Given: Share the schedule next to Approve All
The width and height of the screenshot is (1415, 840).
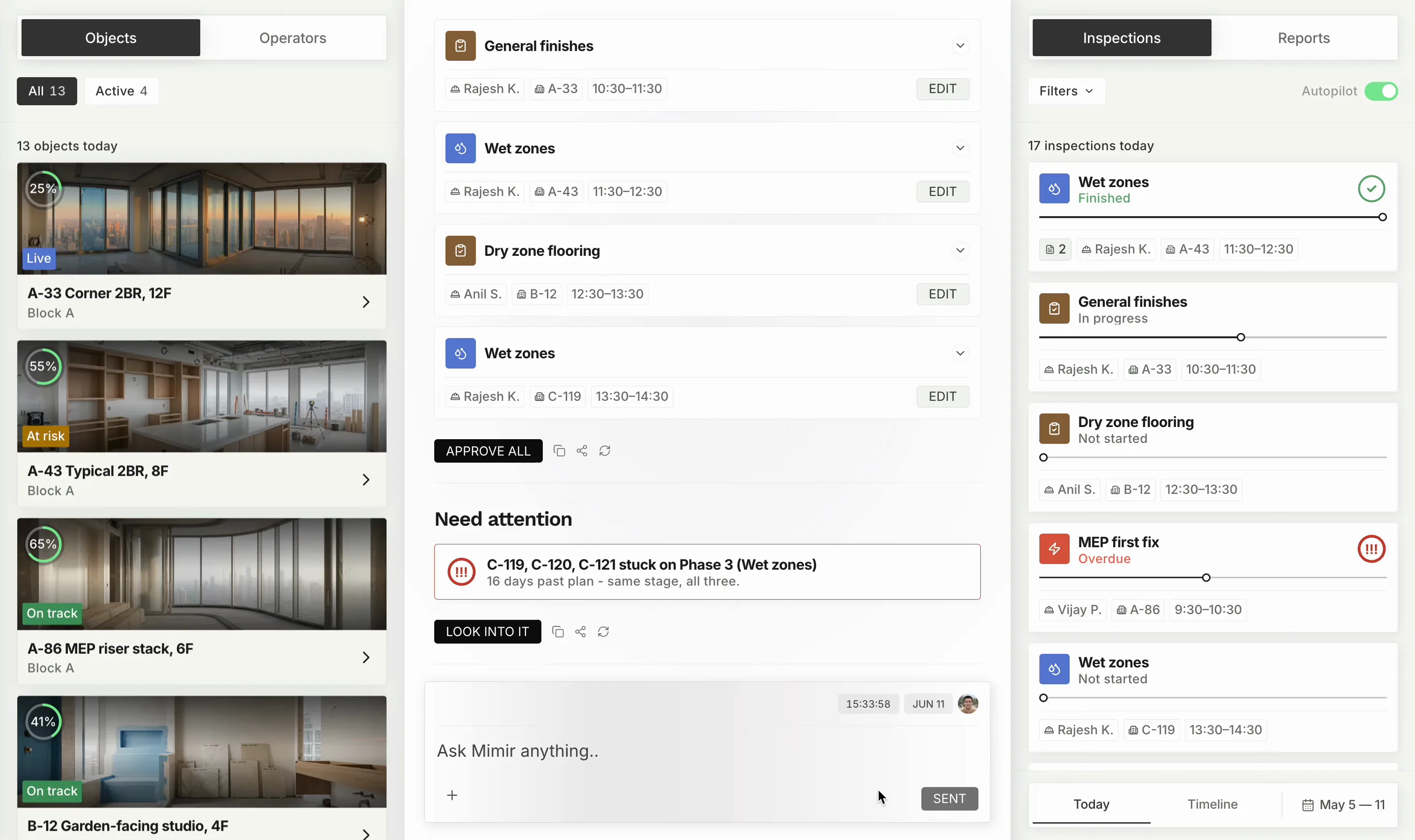Looking at the screenshot, I should pyautogui.click(x=582, y=450).
